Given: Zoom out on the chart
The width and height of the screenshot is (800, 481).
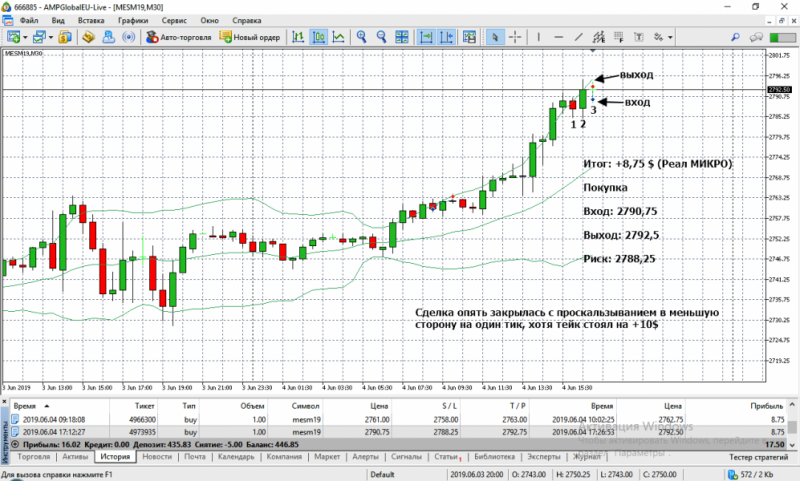Looking at the screenshot, I should click(x=382, y=37).
